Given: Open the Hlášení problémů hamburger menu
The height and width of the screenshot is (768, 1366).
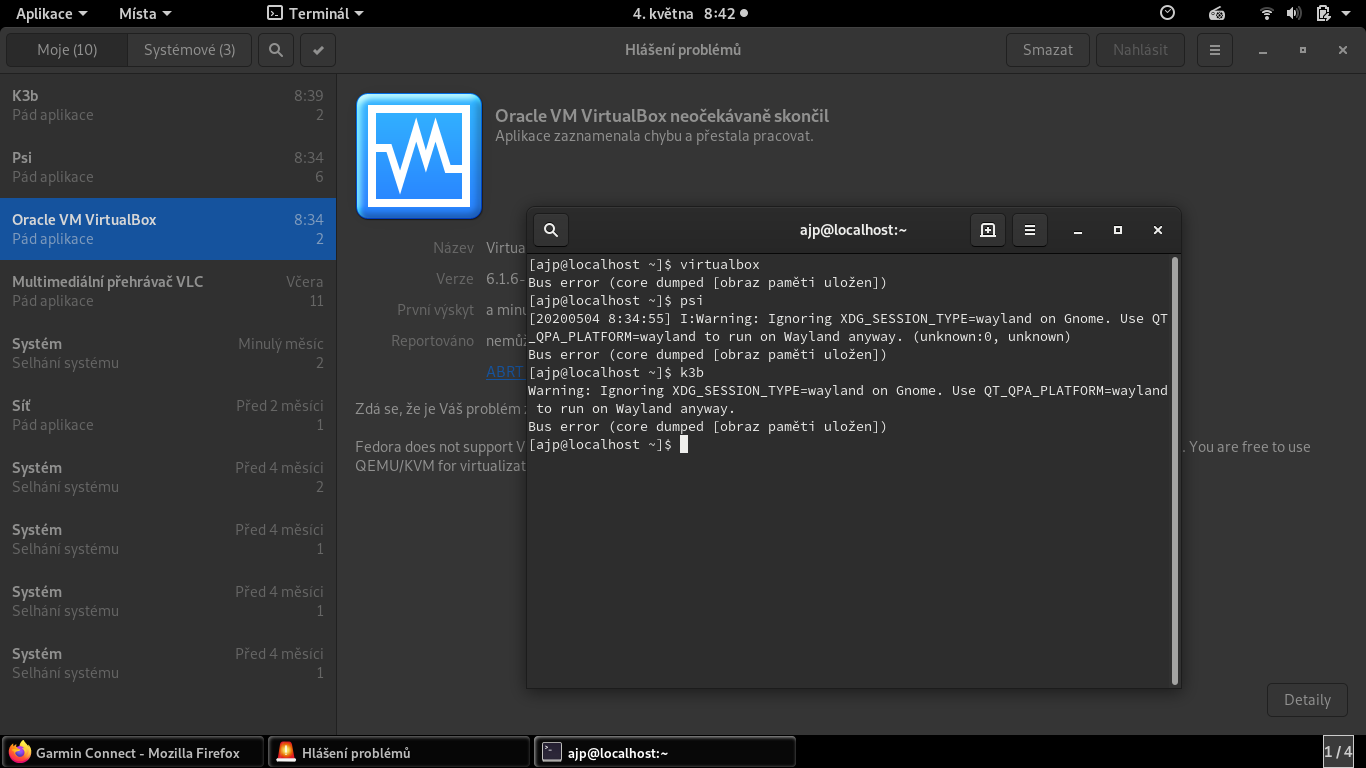Looking at the screenshot, I should [1214, 50].
